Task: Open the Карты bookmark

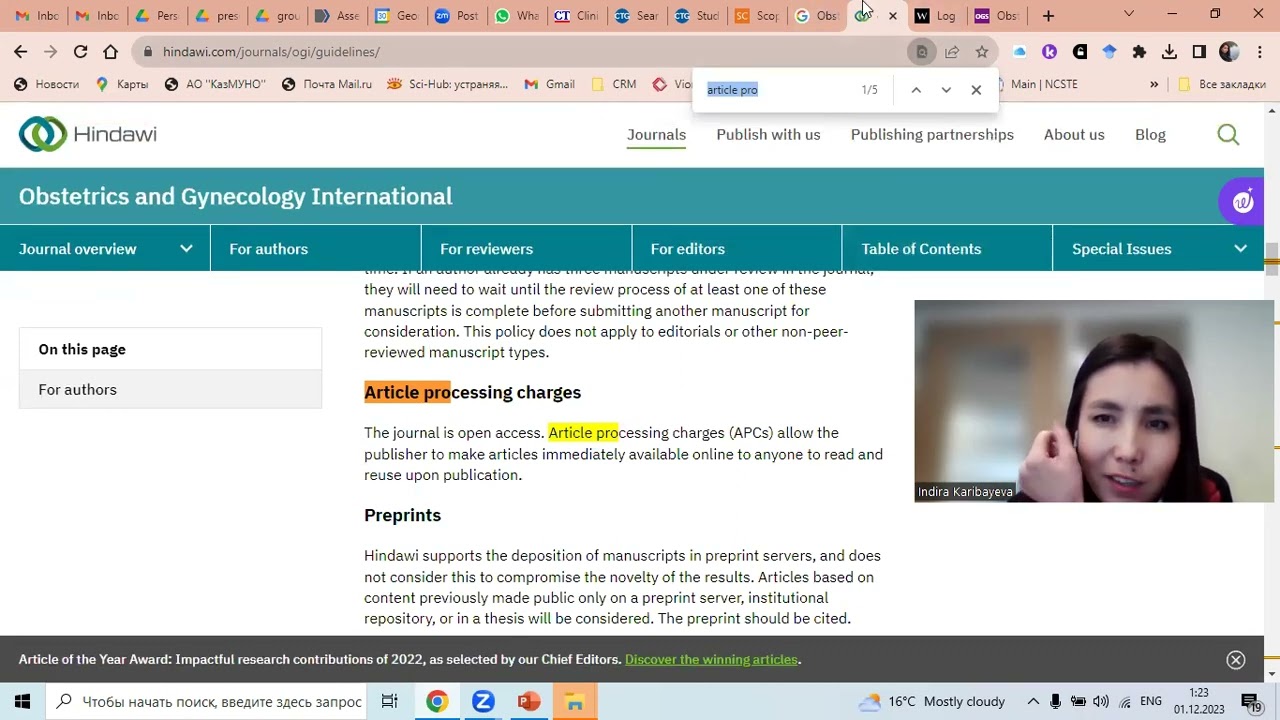Action: 122,84
